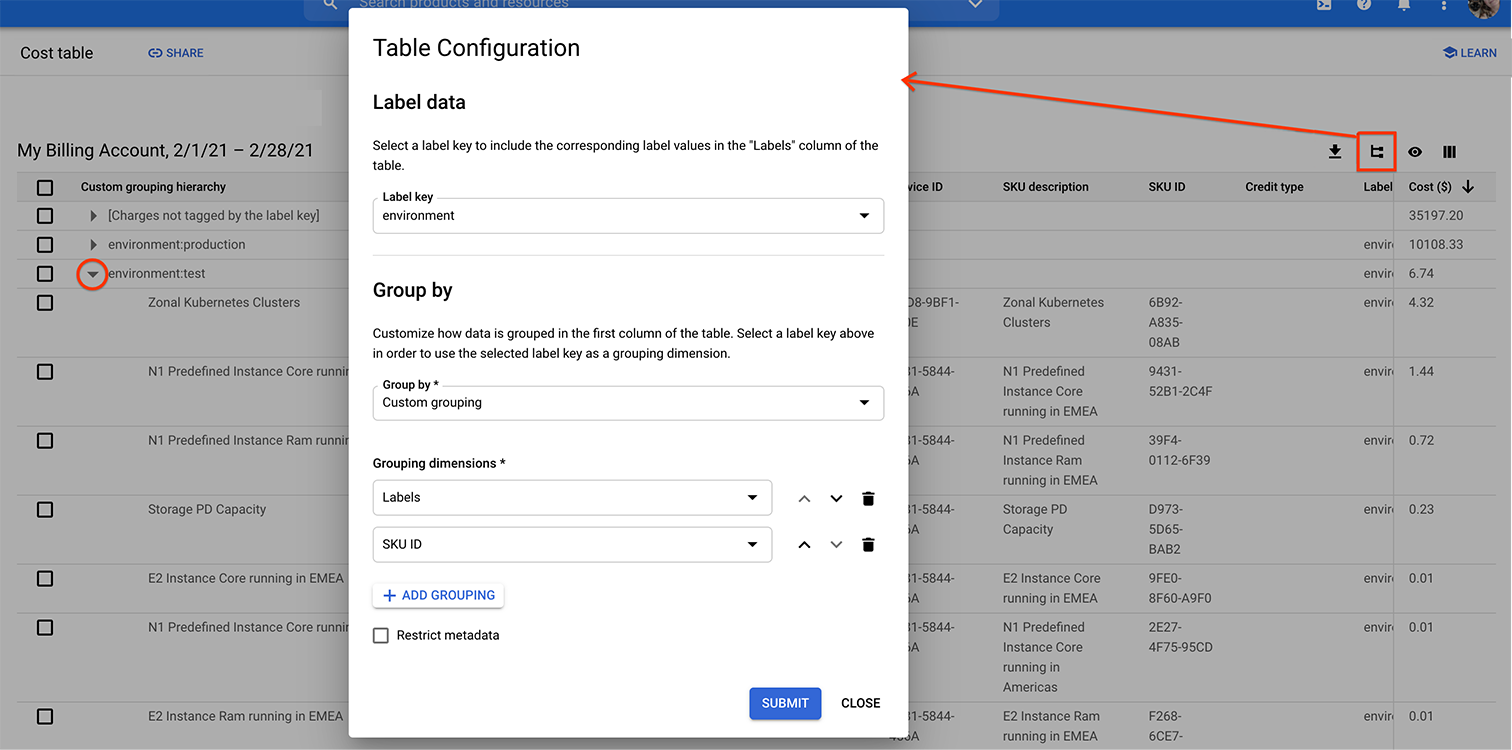Screen dimensions: 1512x750
Task: Move Labels grouping down with arrow
Action: pos(836,498)
